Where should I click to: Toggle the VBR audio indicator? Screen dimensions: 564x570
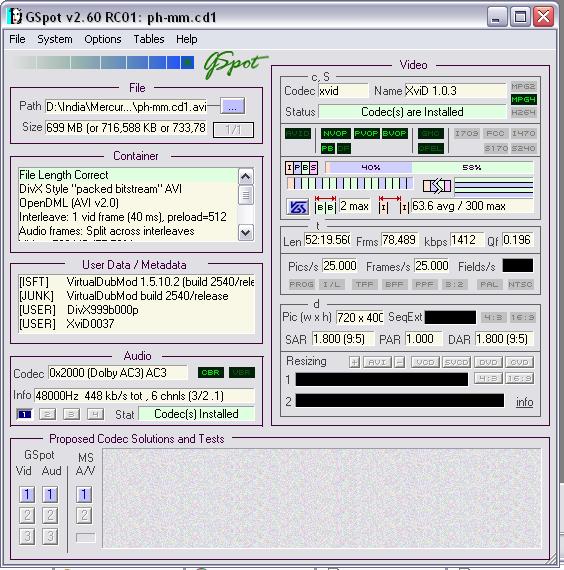coord(241,373)
